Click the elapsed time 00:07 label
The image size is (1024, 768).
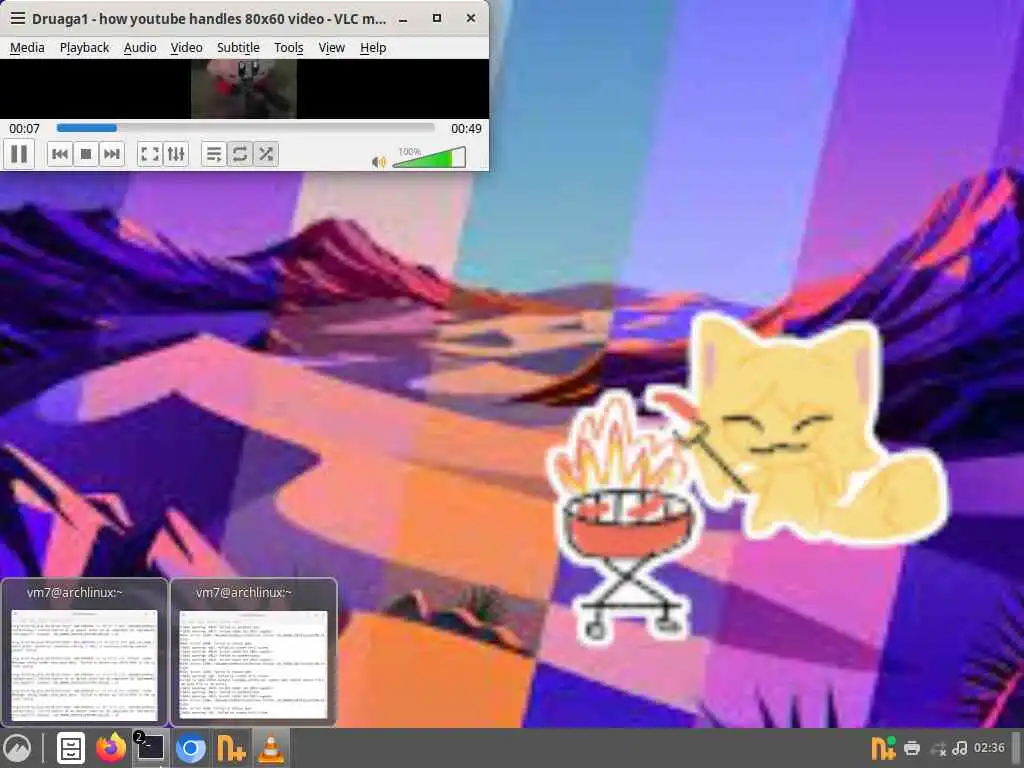click(24, 129)
